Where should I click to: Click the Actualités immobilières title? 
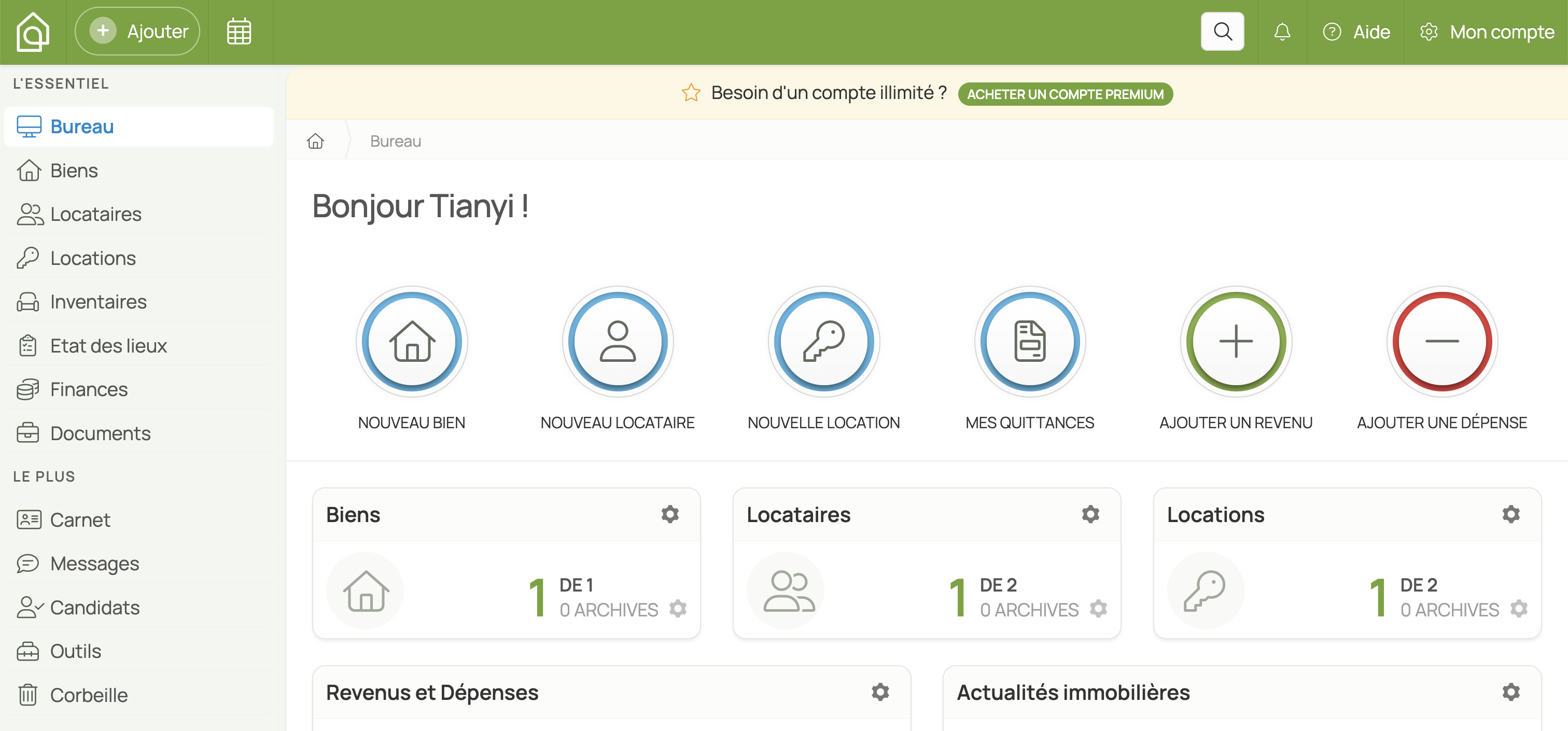[1073, 693]
